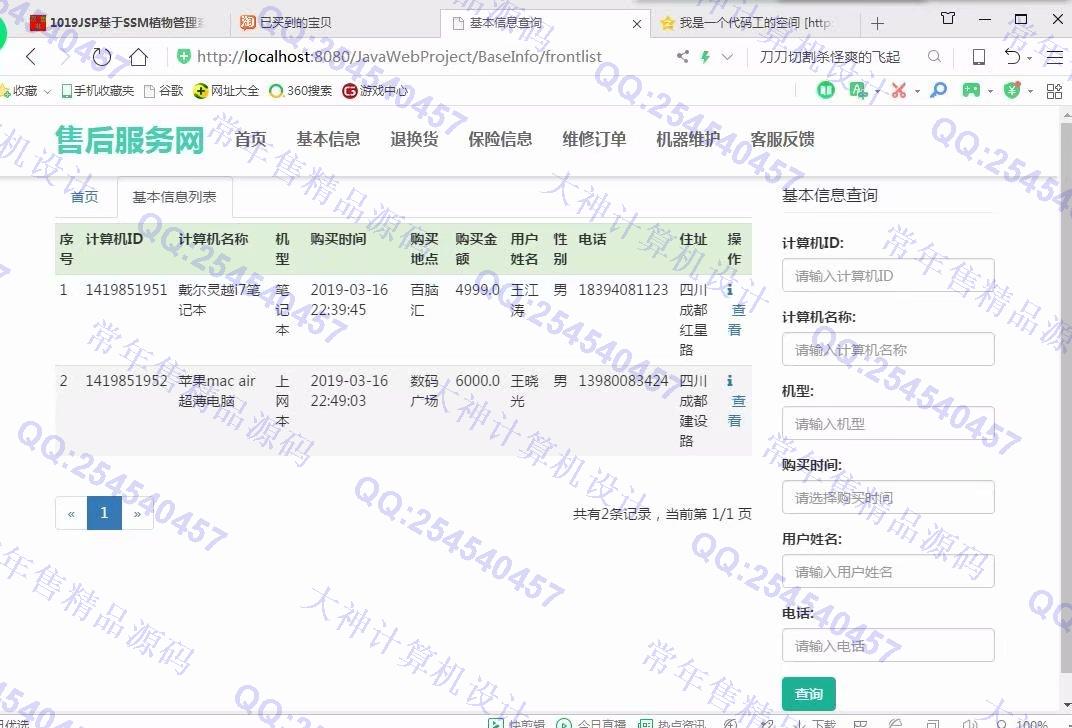View details for computer 1419851952
The height and width of the screenshot is (728, 1072).
point(736,401)
